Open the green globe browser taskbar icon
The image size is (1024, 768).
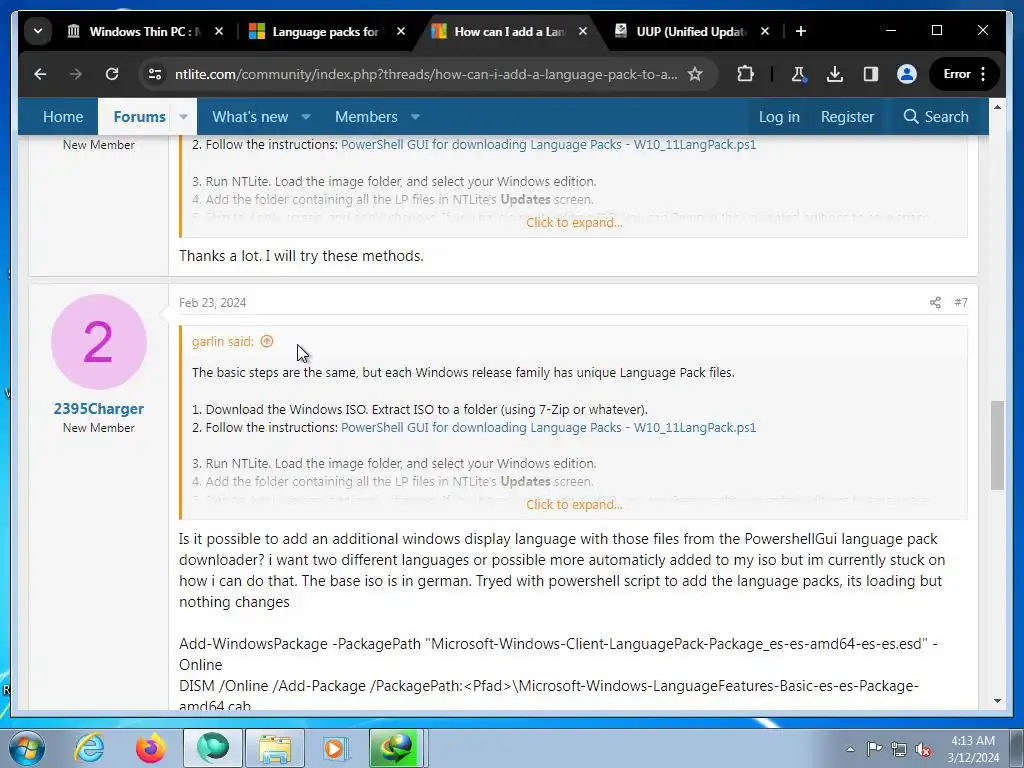pos(213,748)
